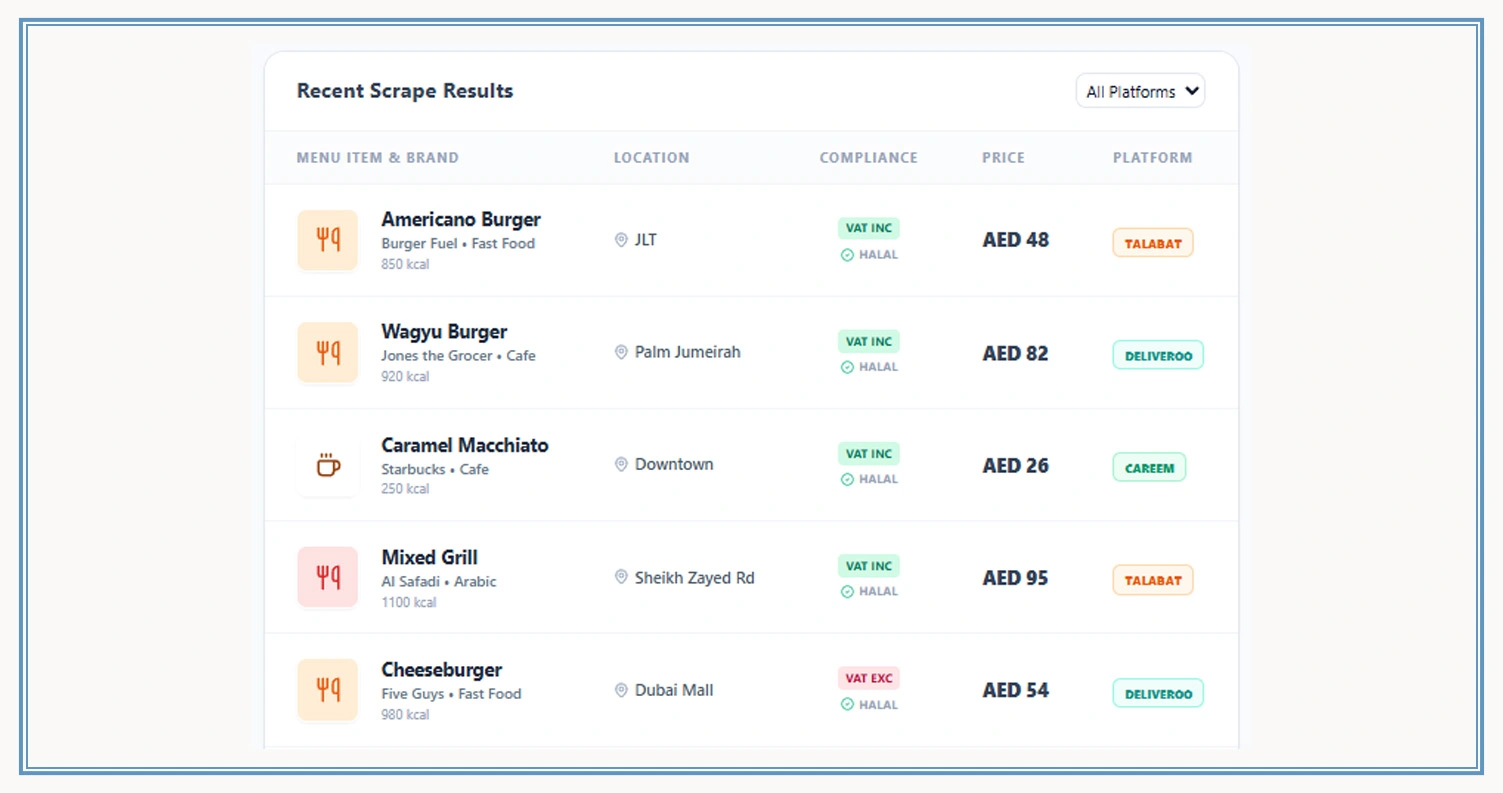The height and width of the screenshot is (793, 1503).
Task: Click the MENU ITEM & BRAND column header
Action: click(377, 157)
